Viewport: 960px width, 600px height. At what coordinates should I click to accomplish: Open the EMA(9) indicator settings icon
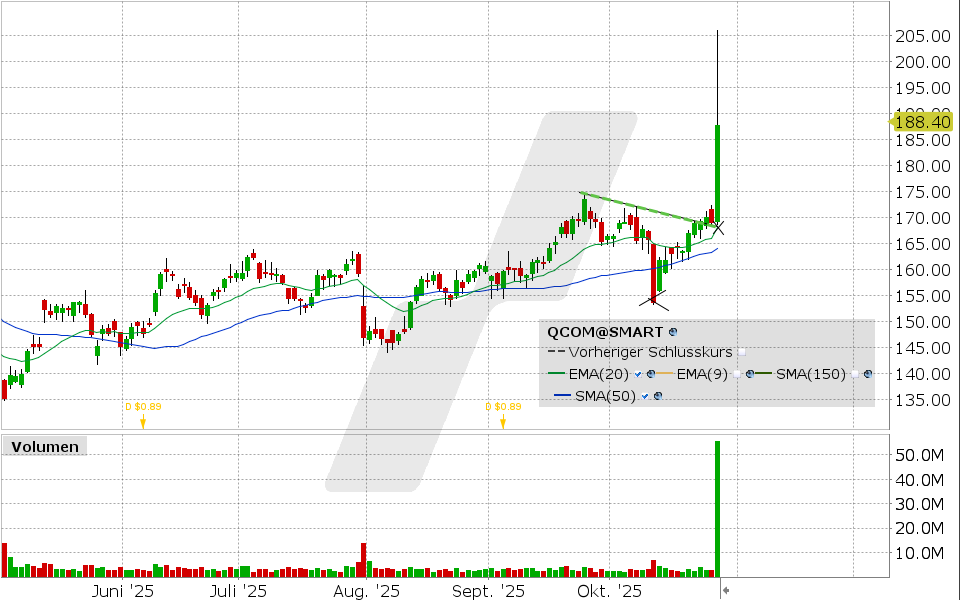pyautogui.click(x=750, y=374)
